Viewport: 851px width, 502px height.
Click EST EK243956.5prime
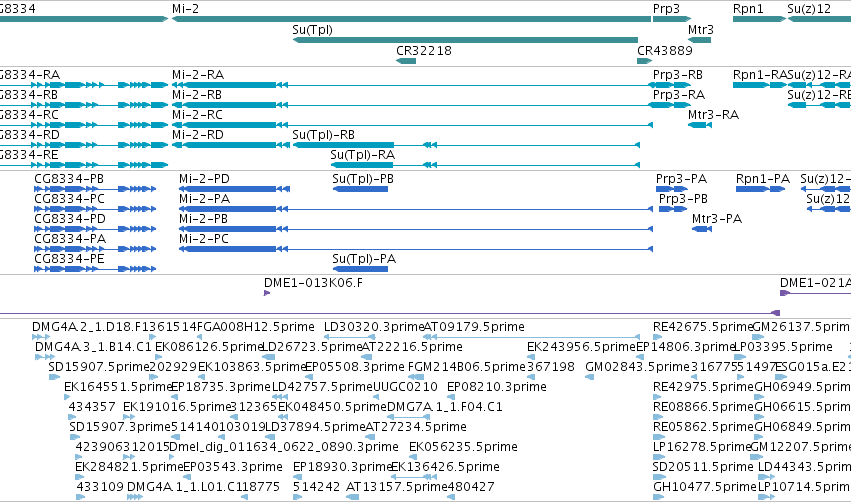(x=531, y=357)
